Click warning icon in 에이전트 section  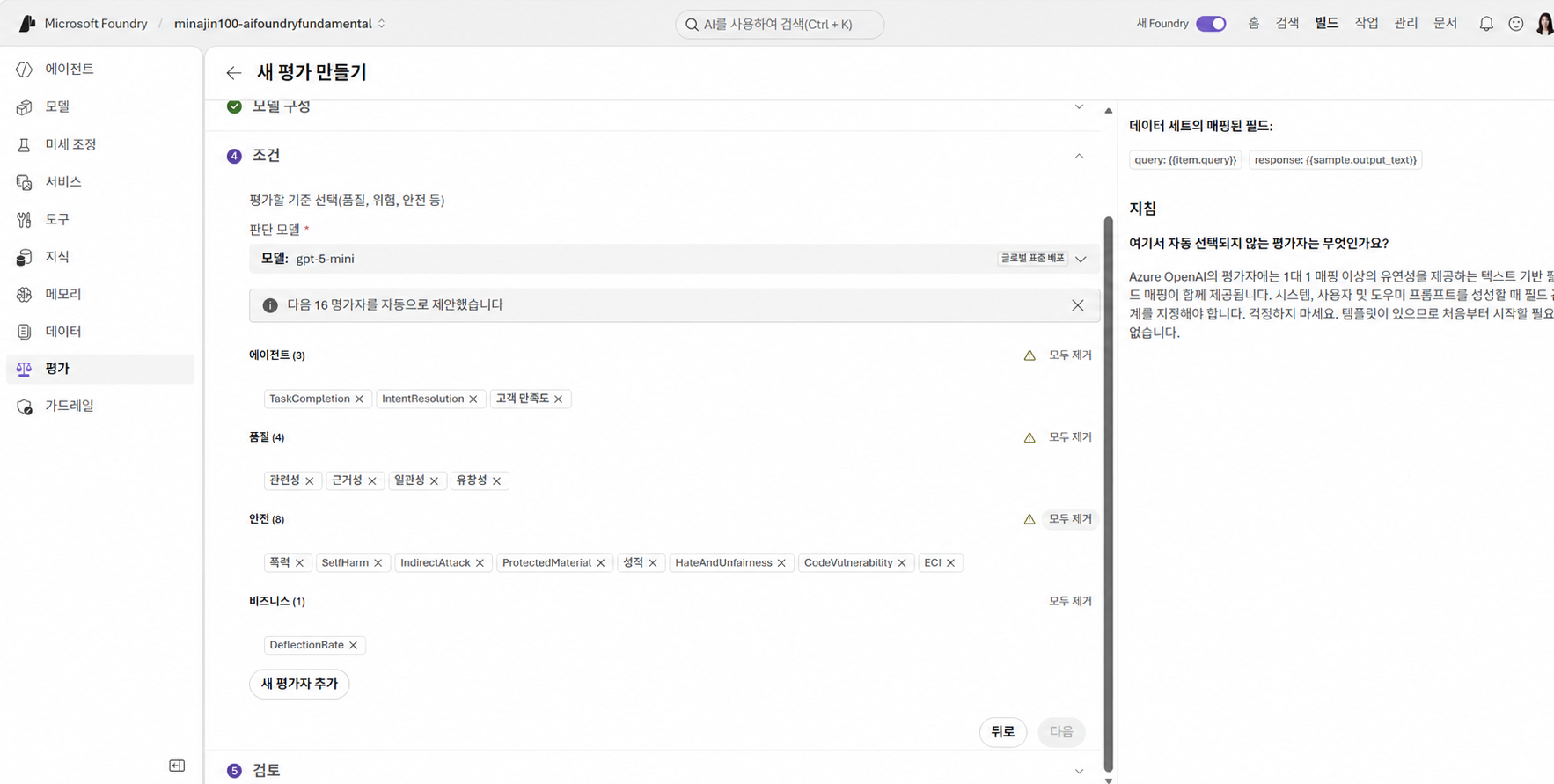coord(1030,355)
